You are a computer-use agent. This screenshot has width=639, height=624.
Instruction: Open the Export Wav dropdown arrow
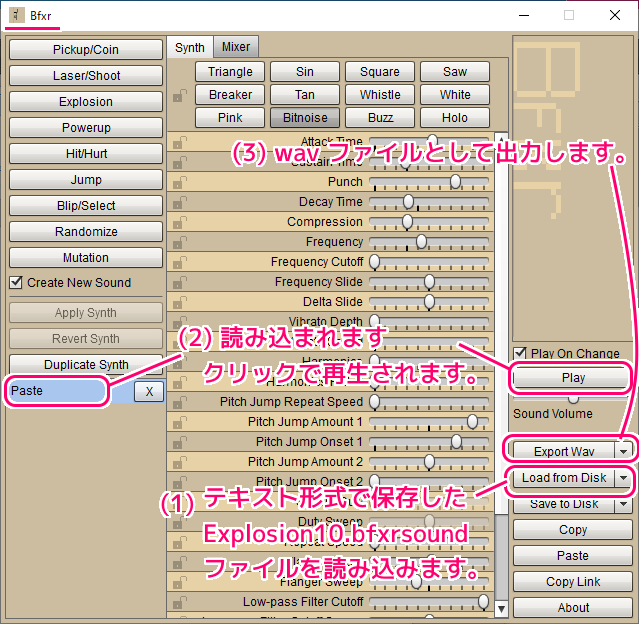pos(623,451)
